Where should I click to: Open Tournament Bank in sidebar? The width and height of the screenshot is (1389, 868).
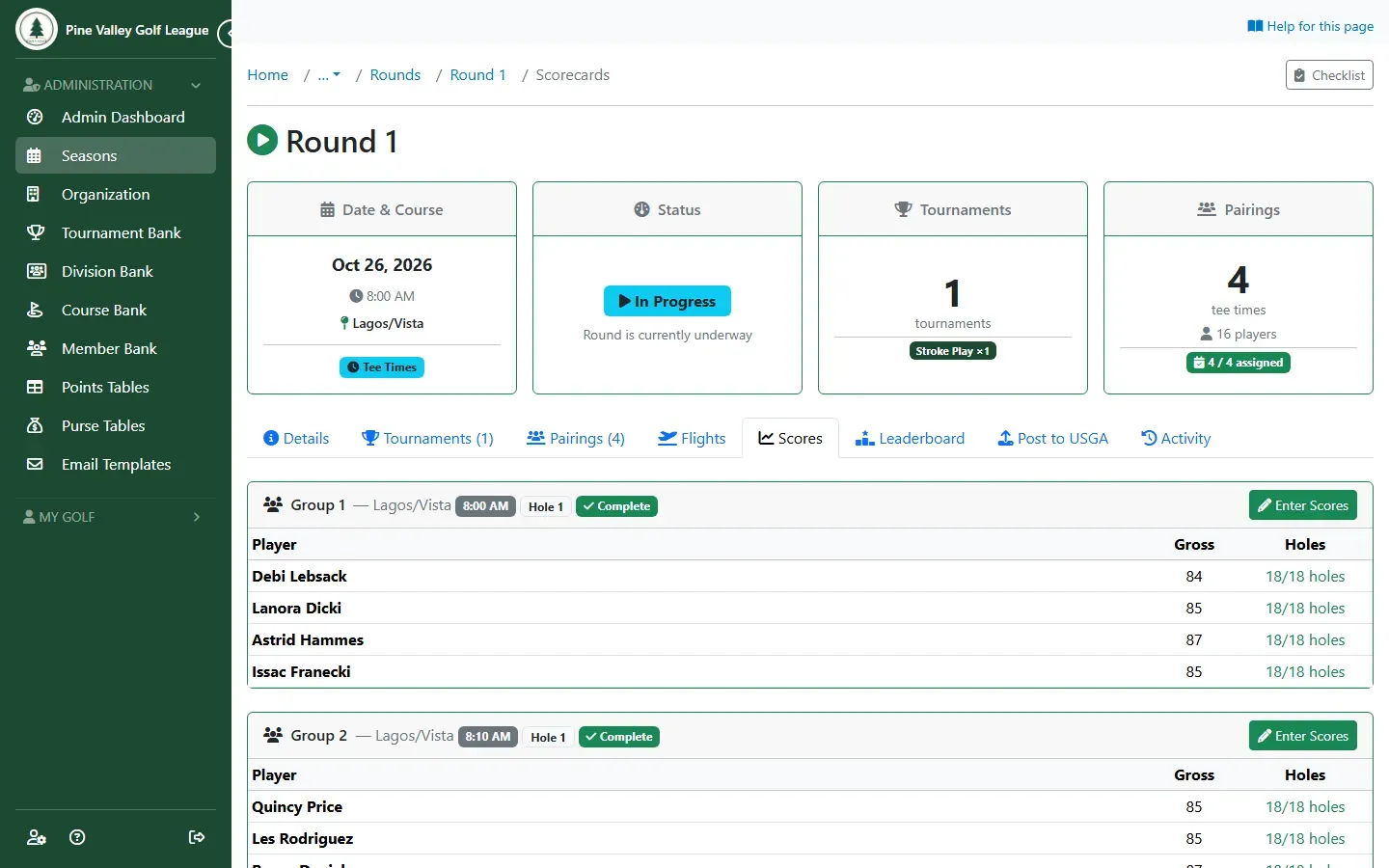(116, 232)
